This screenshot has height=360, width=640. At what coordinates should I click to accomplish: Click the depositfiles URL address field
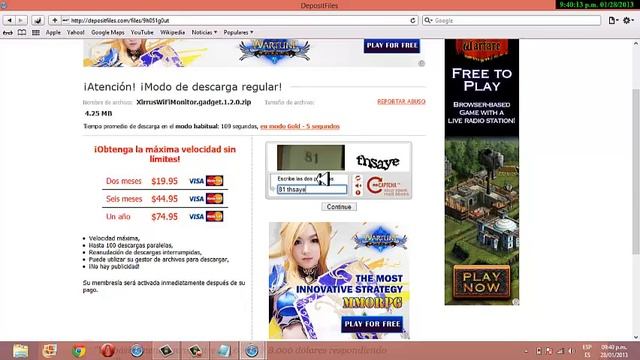coord(239,20)
